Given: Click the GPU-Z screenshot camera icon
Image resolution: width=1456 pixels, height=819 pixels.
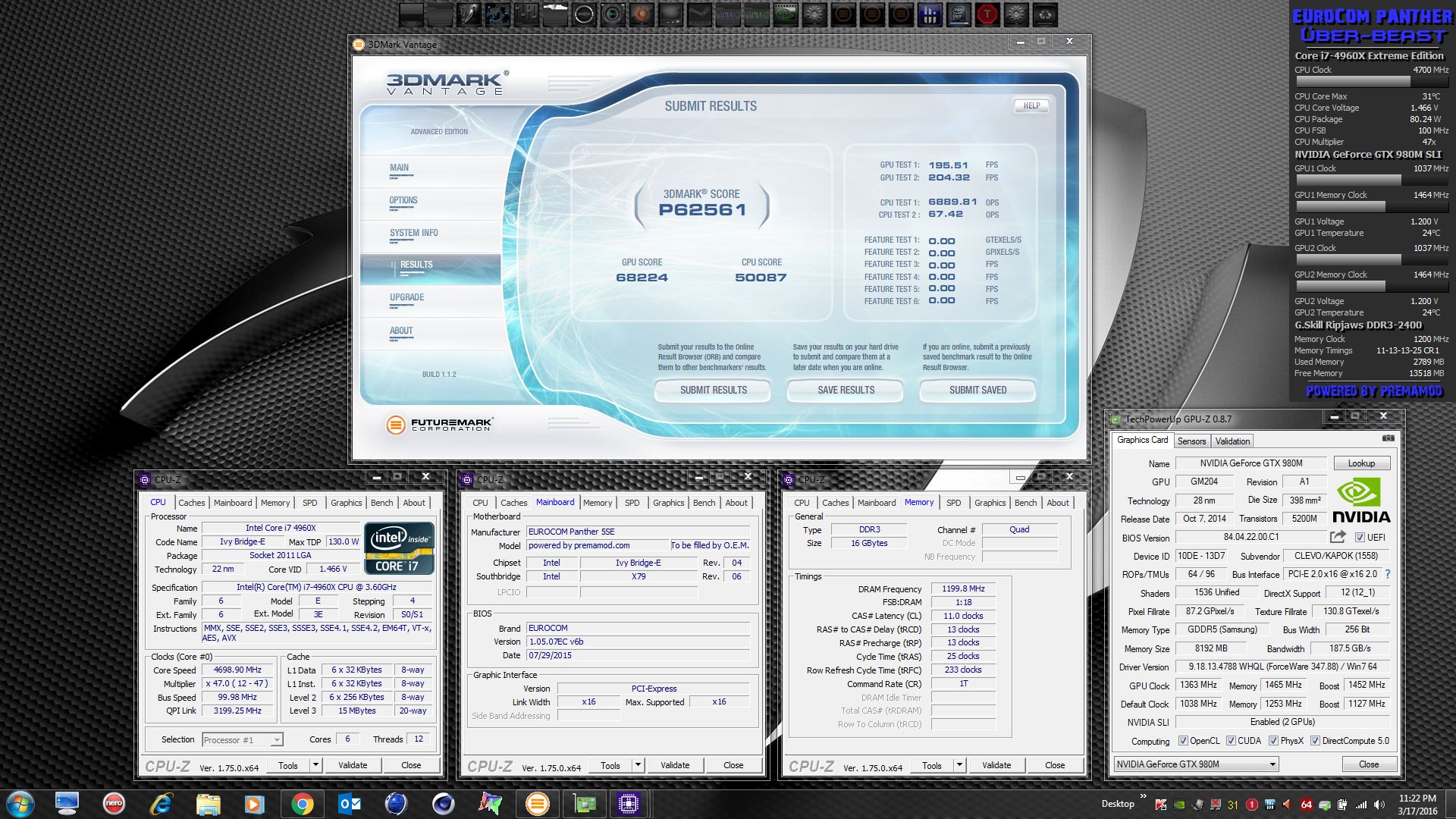Looking at the screenshot, I should [x=1388, y=438].
